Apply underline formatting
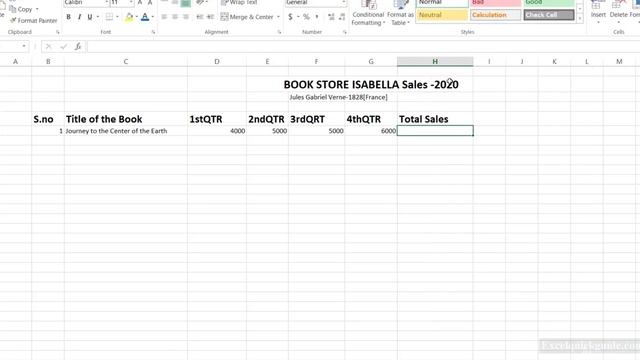This screenshot has height=360, width=640. 89,17
